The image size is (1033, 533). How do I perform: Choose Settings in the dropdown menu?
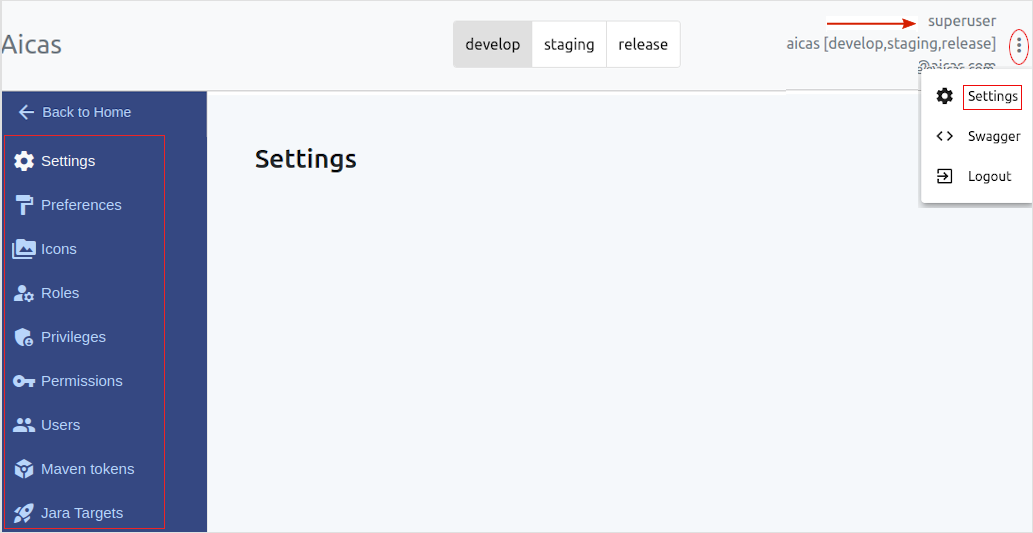point(992,96)
